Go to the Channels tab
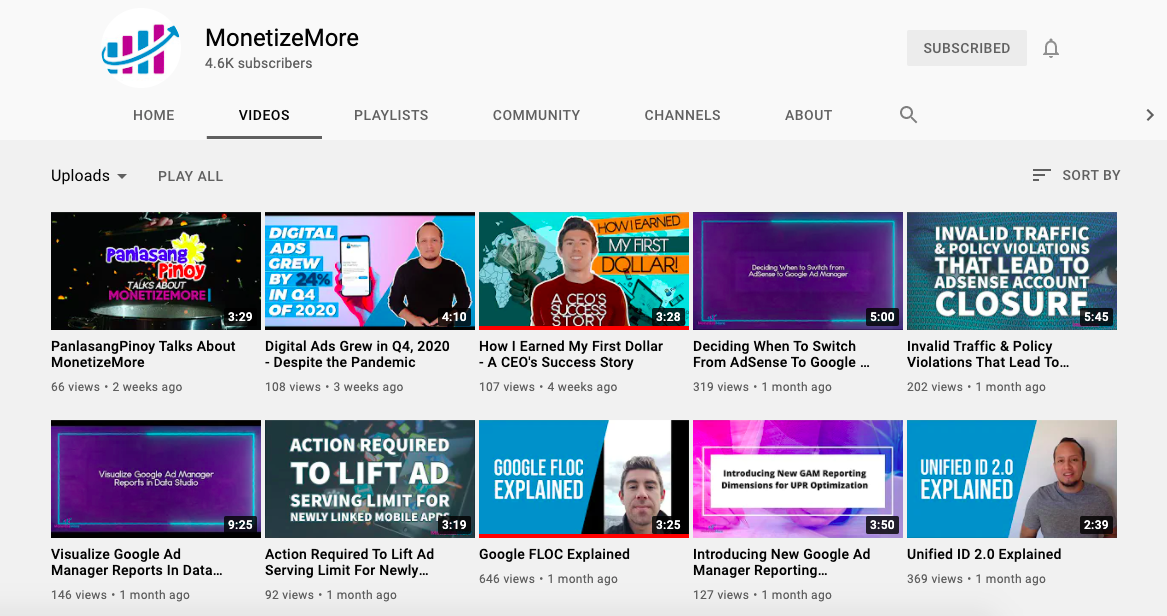 click(x=682, y=115)
